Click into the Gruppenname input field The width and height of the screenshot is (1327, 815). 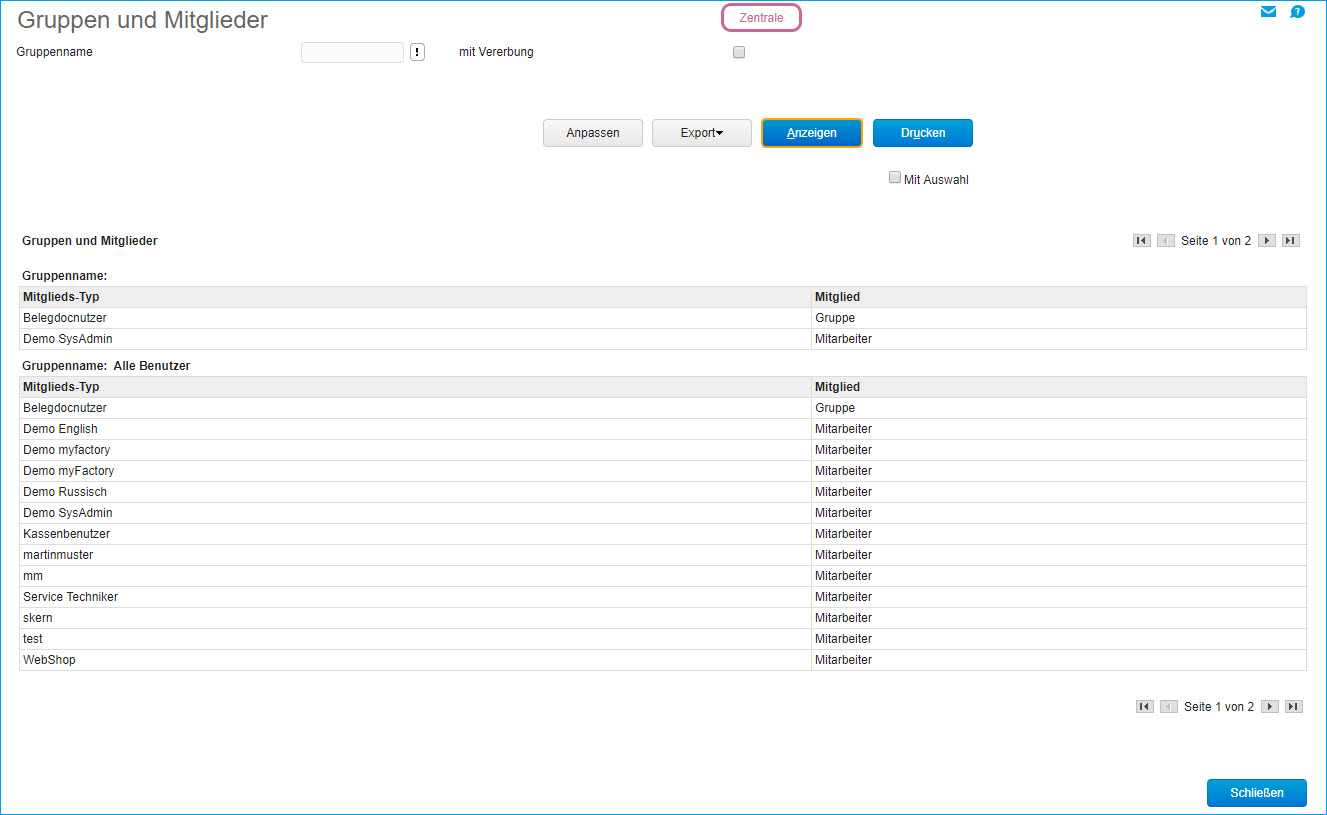coord(352,53)
